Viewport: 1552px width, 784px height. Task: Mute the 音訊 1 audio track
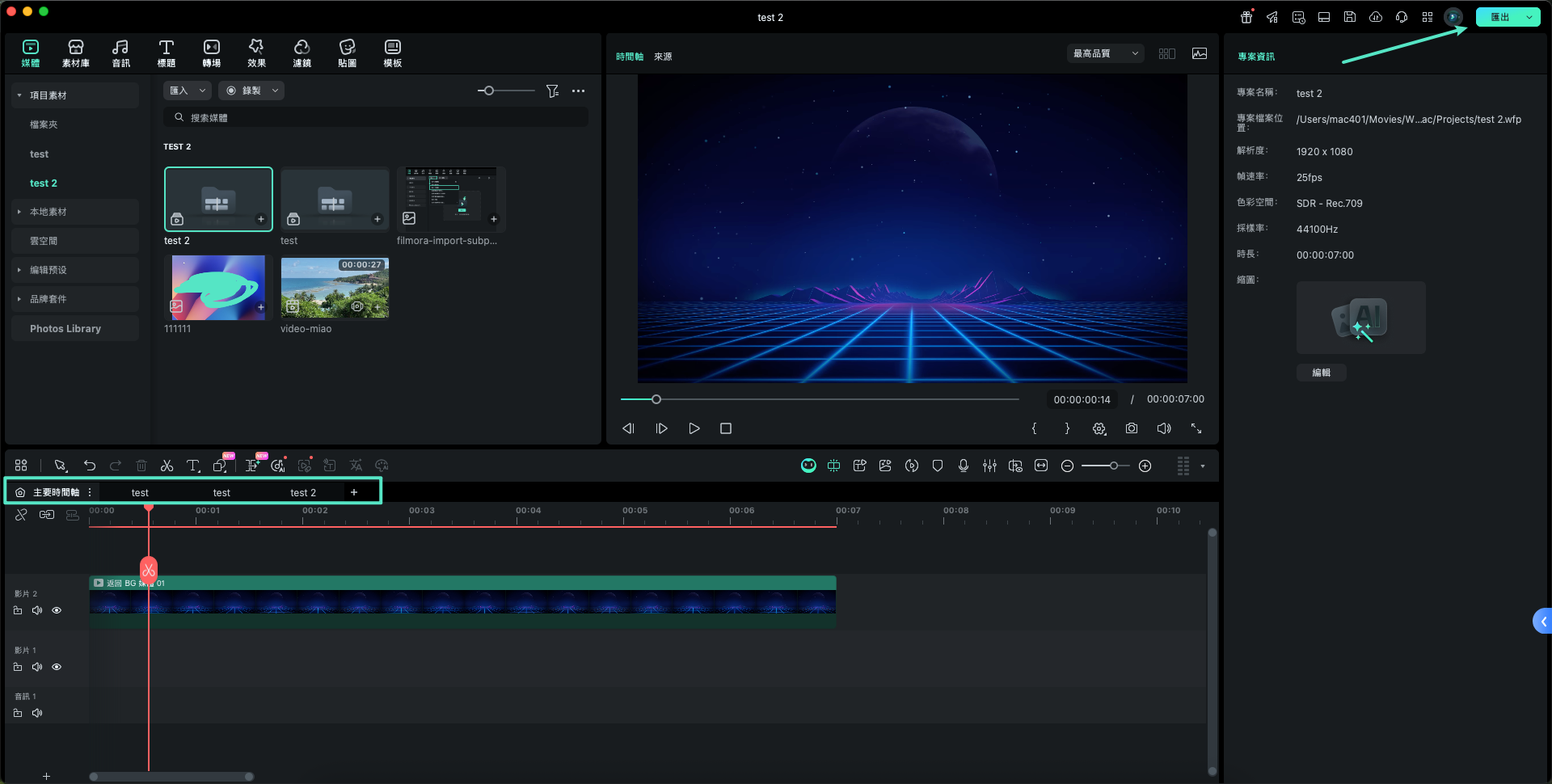click(x=37, y=713)
